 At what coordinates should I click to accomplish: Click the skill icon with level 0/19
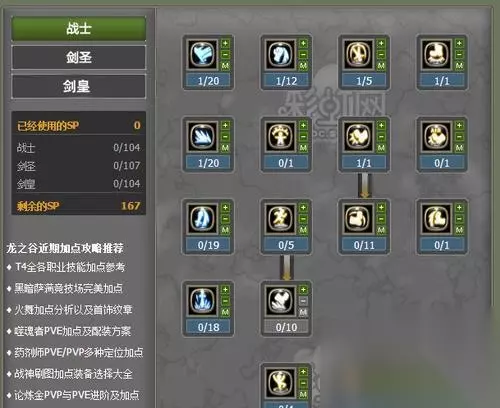tap(202, 218)
